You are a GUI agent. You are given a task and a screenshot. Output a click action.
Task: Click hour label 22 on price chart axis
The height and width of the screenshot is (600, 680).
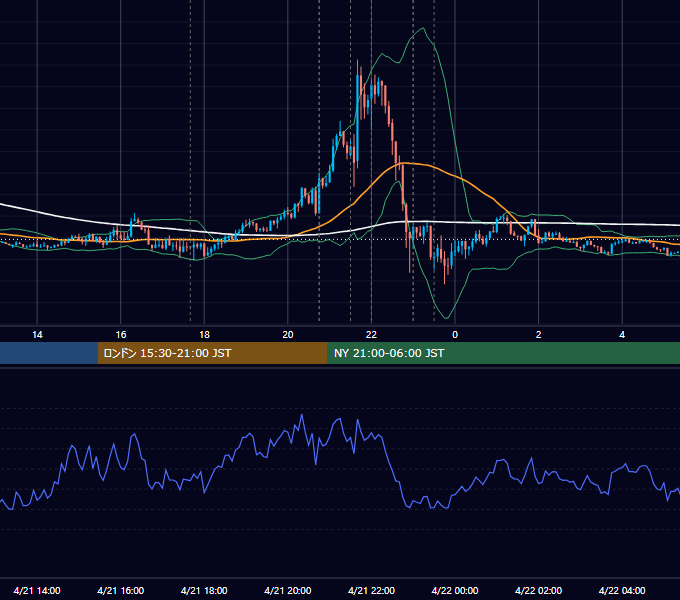(371, 335)
